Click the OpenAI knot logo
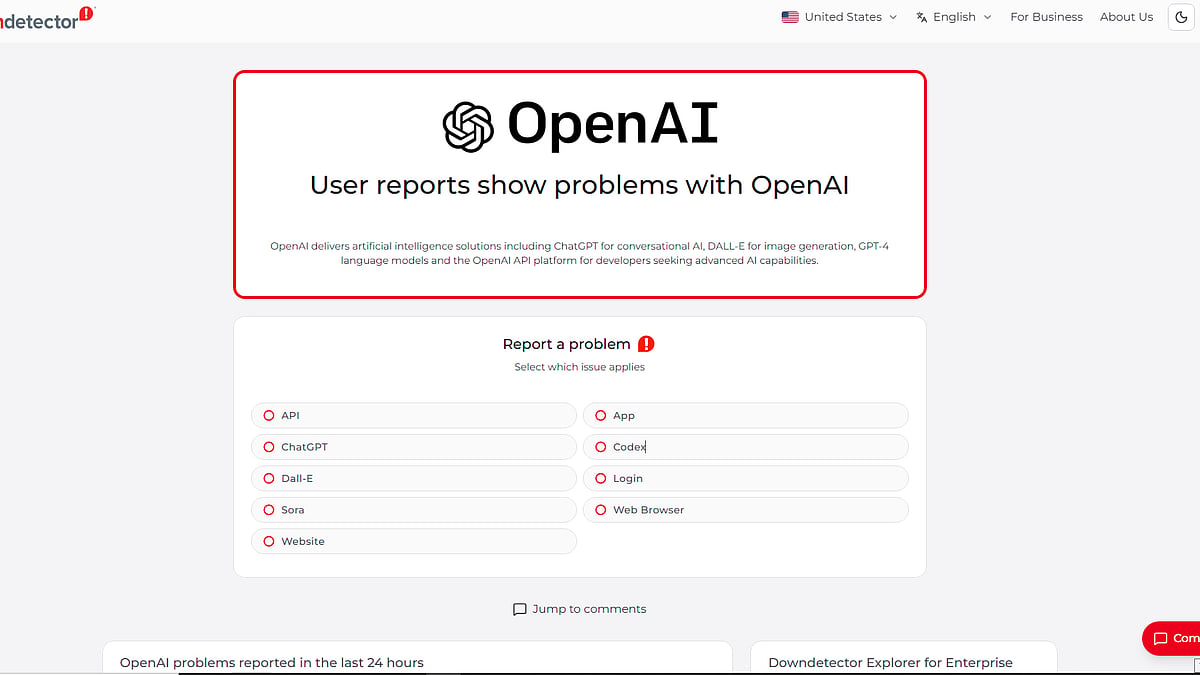 click(x=468, y=127)
